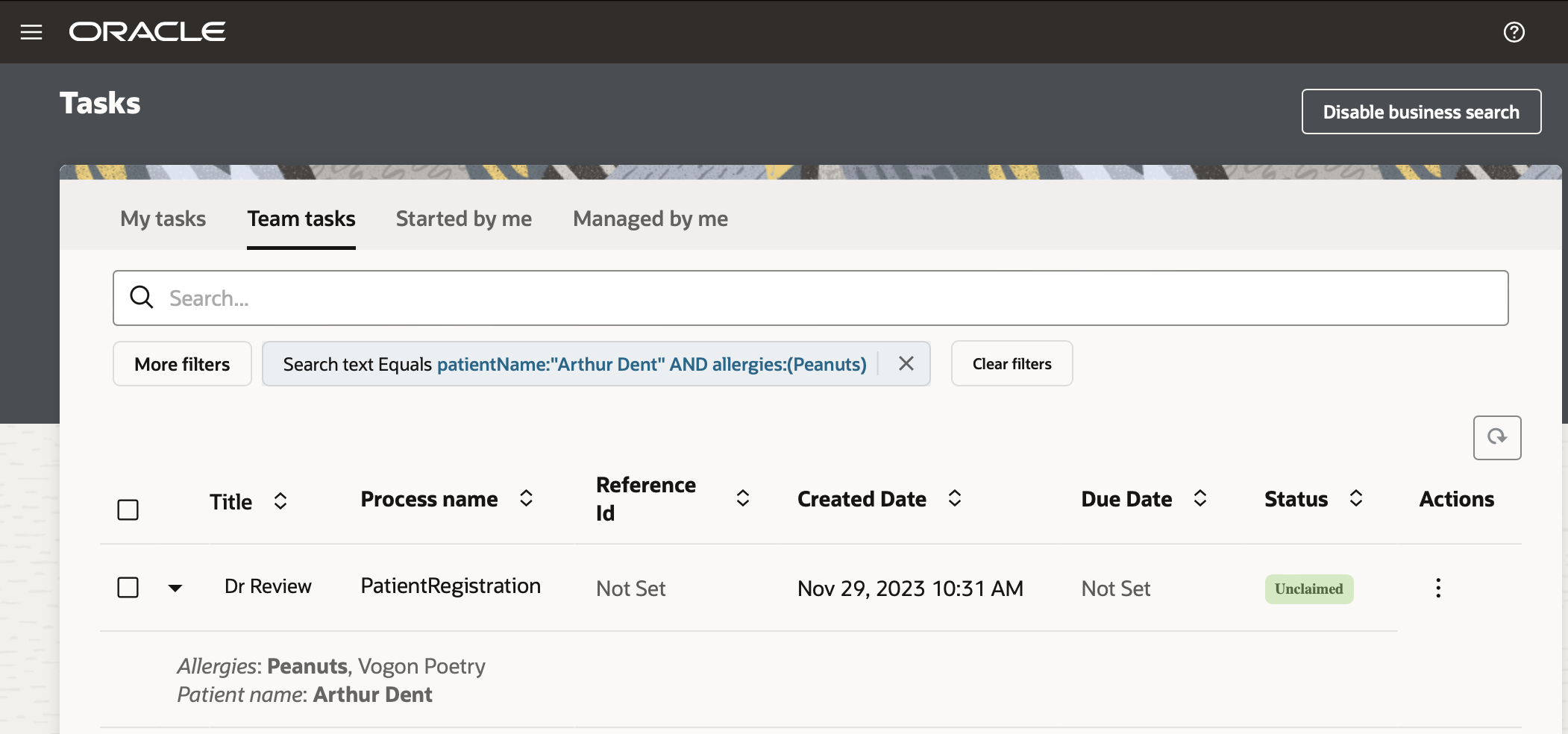Sort tasks by Created Date column
The image size is (1568, 734).
[954, 498]
